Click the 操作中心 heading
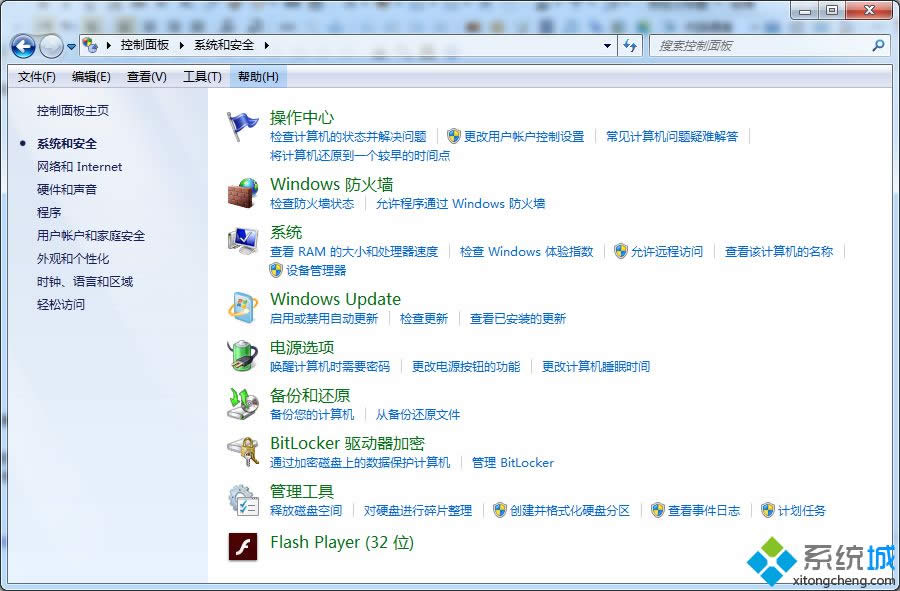This screenshot has width=900, height=591. tap(302, 118)
